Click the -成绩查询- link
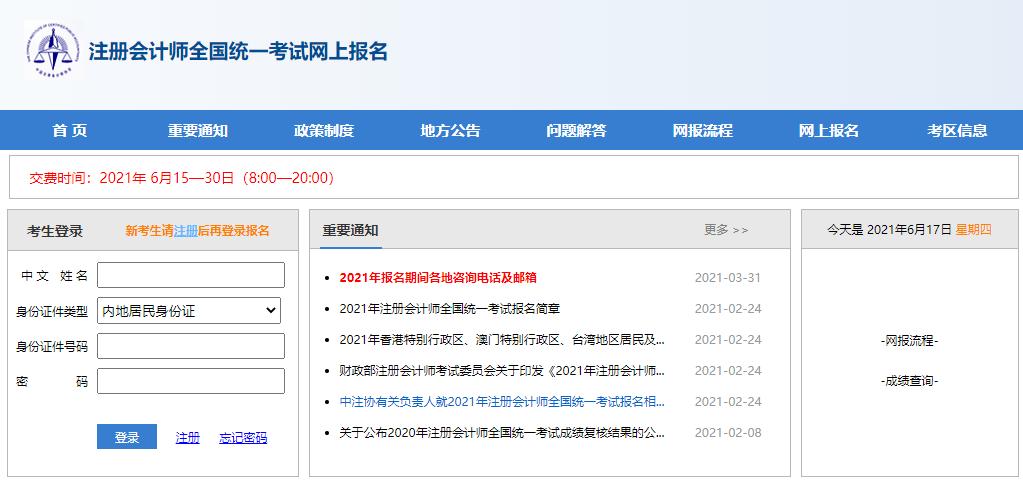Viewport: 1023px width, 483px height. 909,381
